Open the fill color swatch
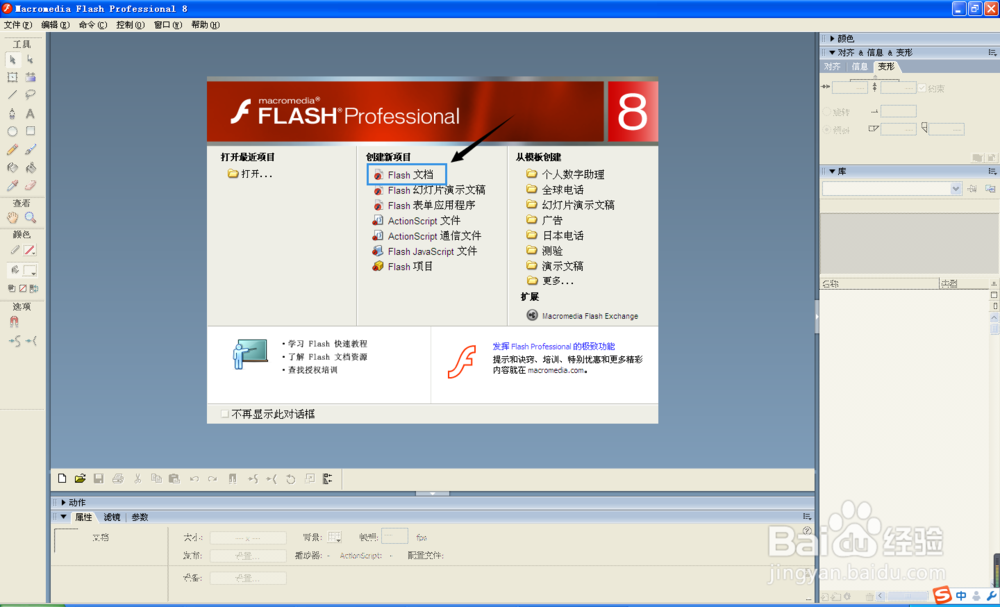Viewport: 1000px width, 607px height. tap(29, 270)
